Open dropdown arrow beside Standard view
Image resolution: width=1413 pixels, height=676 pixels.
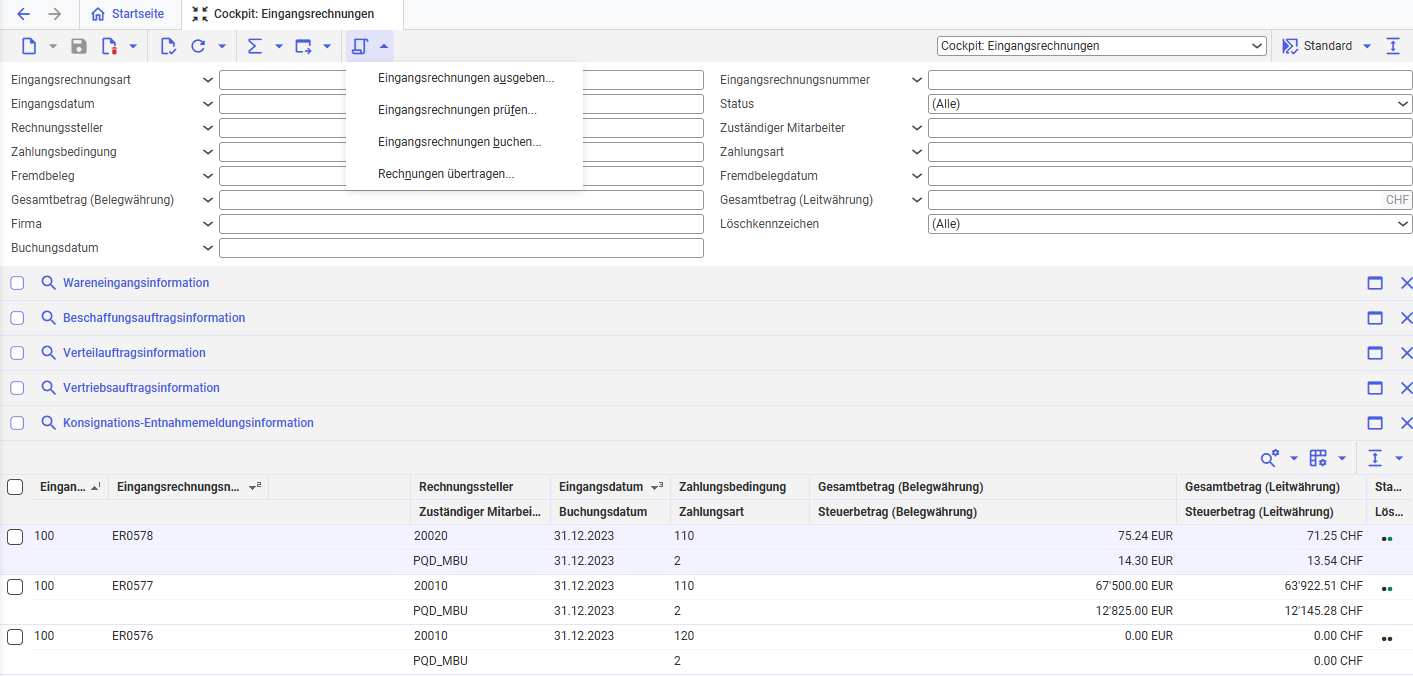click(x=1367, y=46)
